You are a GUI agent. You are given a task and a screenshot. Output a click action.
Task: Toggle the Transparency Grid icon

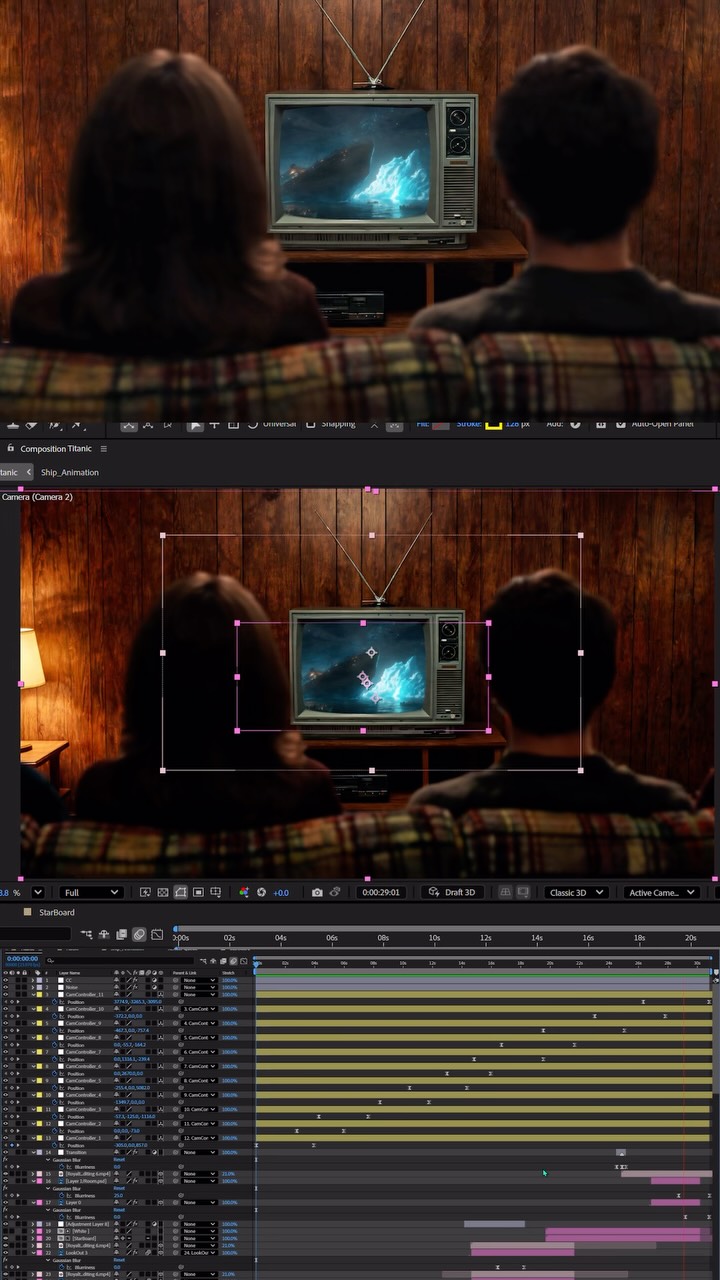pyautogui.click(x=162, y=892)
